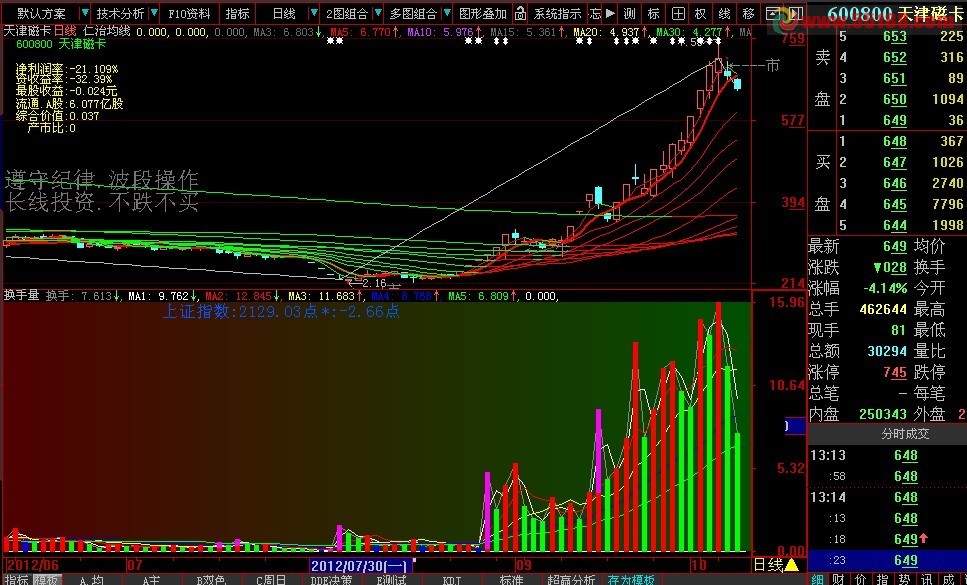The width and height of the screenshot is (967, 585).
Task: Switch to the 价 price tab
Action: 860,579
